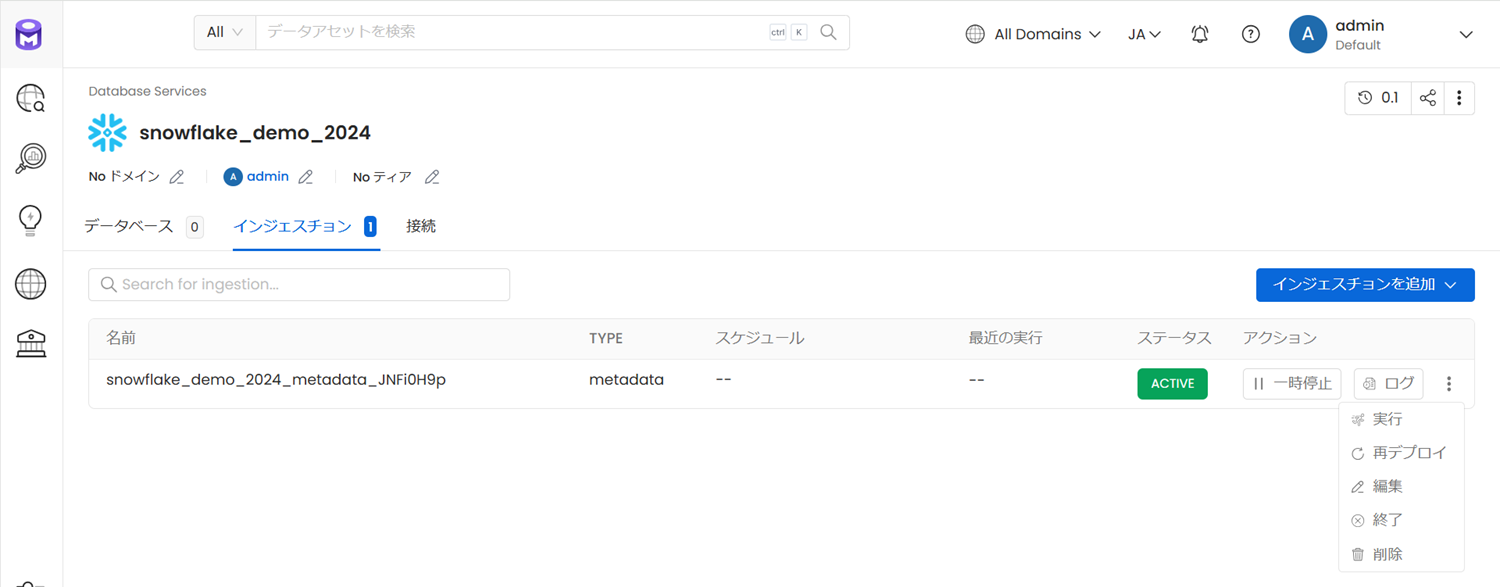Click the TYPE column header

pyautogui.click(x=606, y=339)
